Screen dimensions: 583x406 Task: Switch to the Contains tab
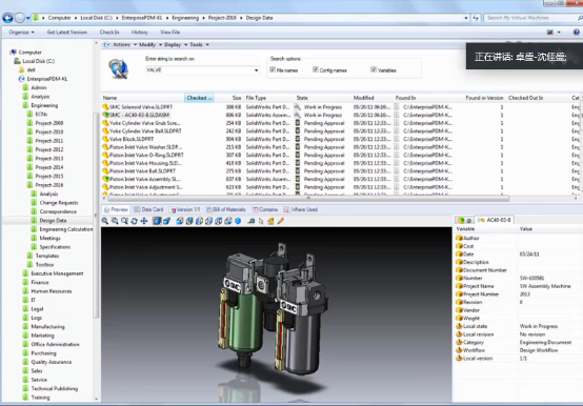(265, 210)
